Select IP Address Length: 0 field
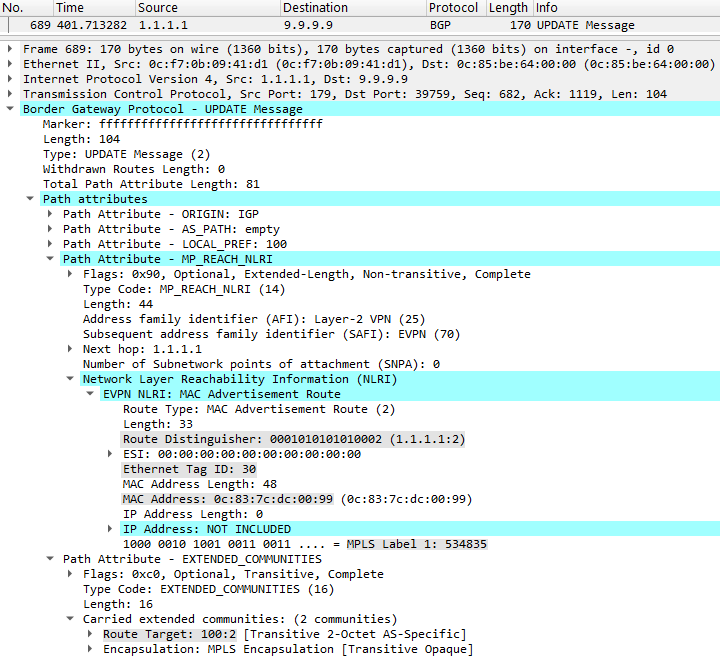 coord(193,514)
